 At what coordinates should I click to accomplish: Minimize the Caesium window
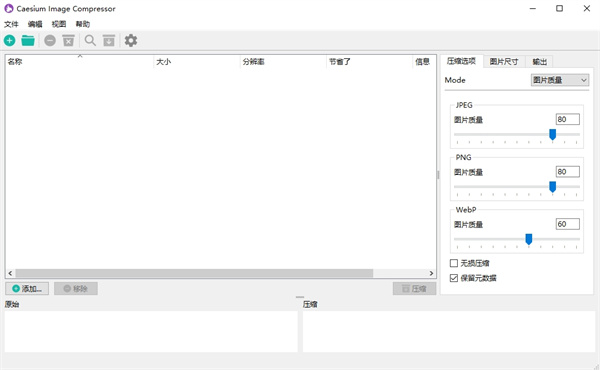tap(532, 8)
